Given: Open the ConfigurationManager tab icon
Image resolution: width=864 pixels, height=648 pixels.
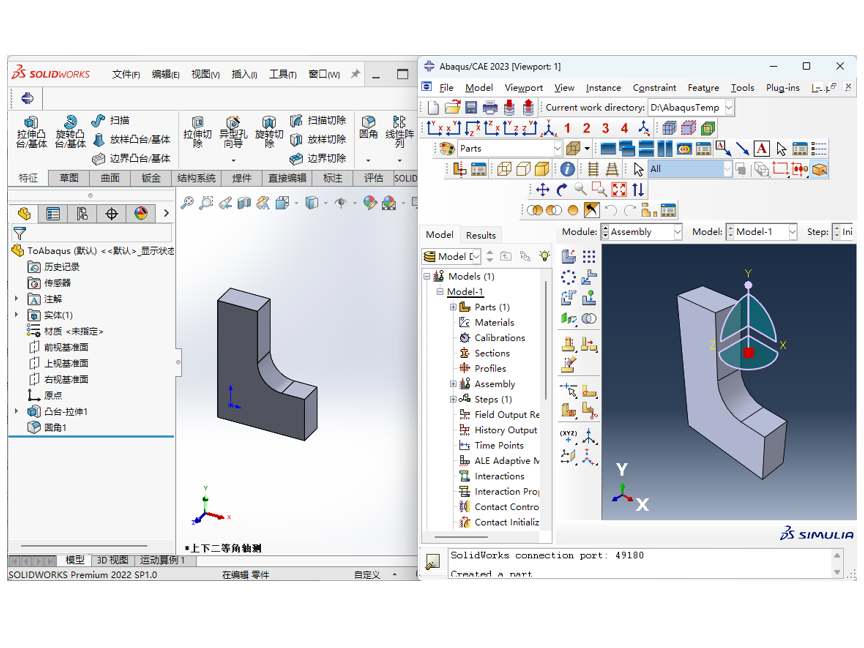Looking at the screenshot, I should [82, 213].
